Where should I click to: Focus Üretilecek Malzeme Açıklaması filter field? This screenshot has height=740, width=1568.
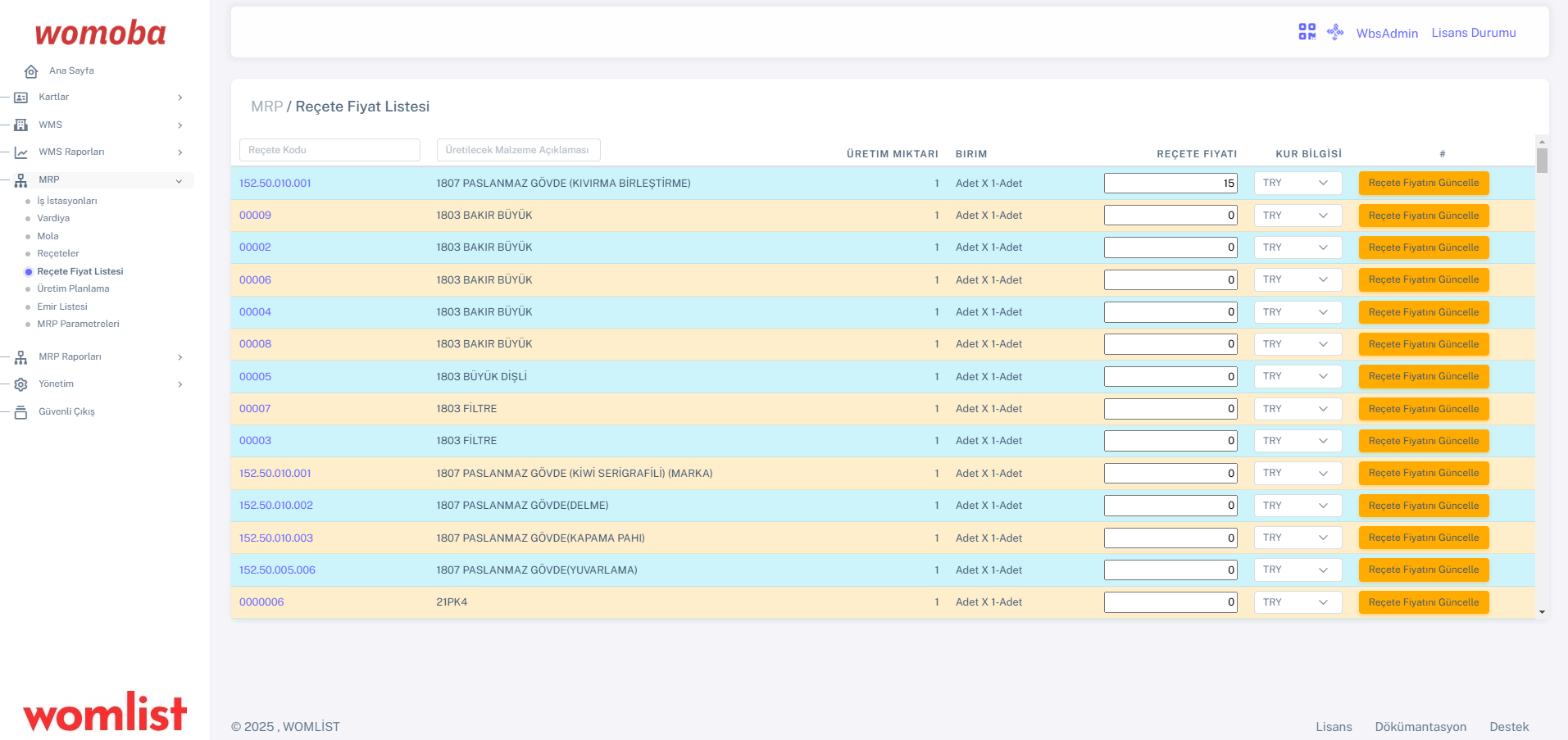(519, 150)
